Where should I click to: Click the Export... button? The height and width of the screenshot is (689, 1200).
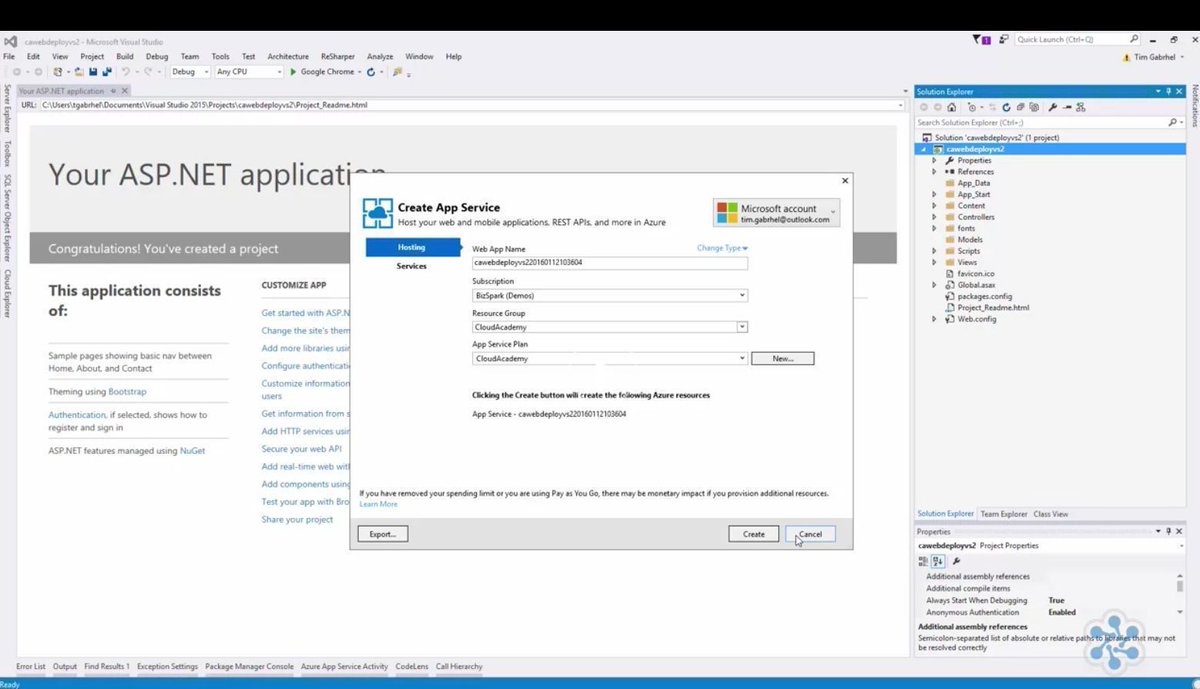pyautogui.click(x=383, y=534)
